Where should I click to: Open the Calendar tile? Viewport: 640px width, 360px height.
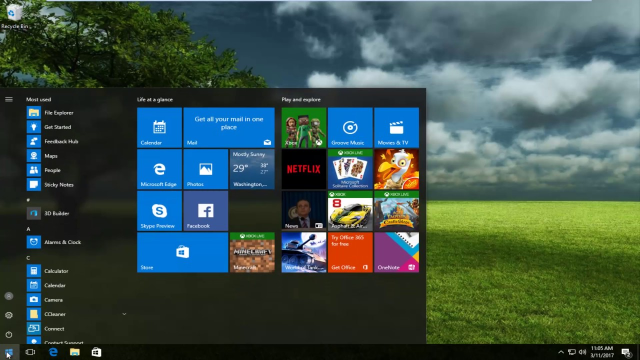pos(159,127)
